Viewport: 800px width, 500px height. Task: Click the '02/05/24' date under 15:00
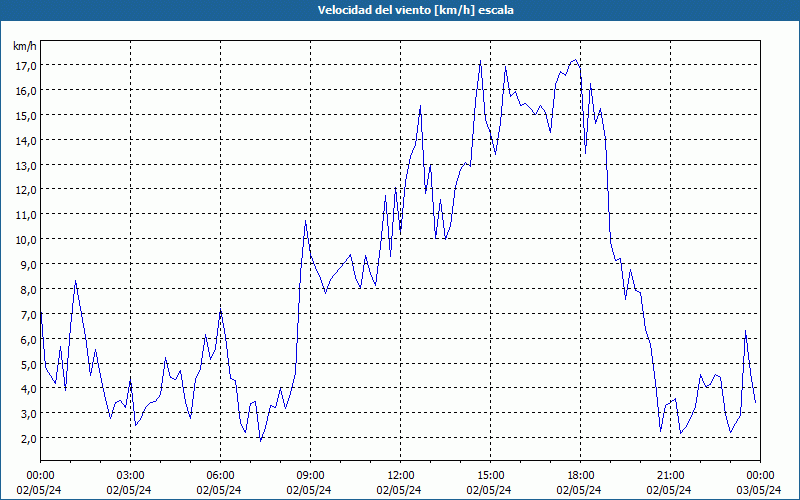pyautogui.click(x=489, y=490)
